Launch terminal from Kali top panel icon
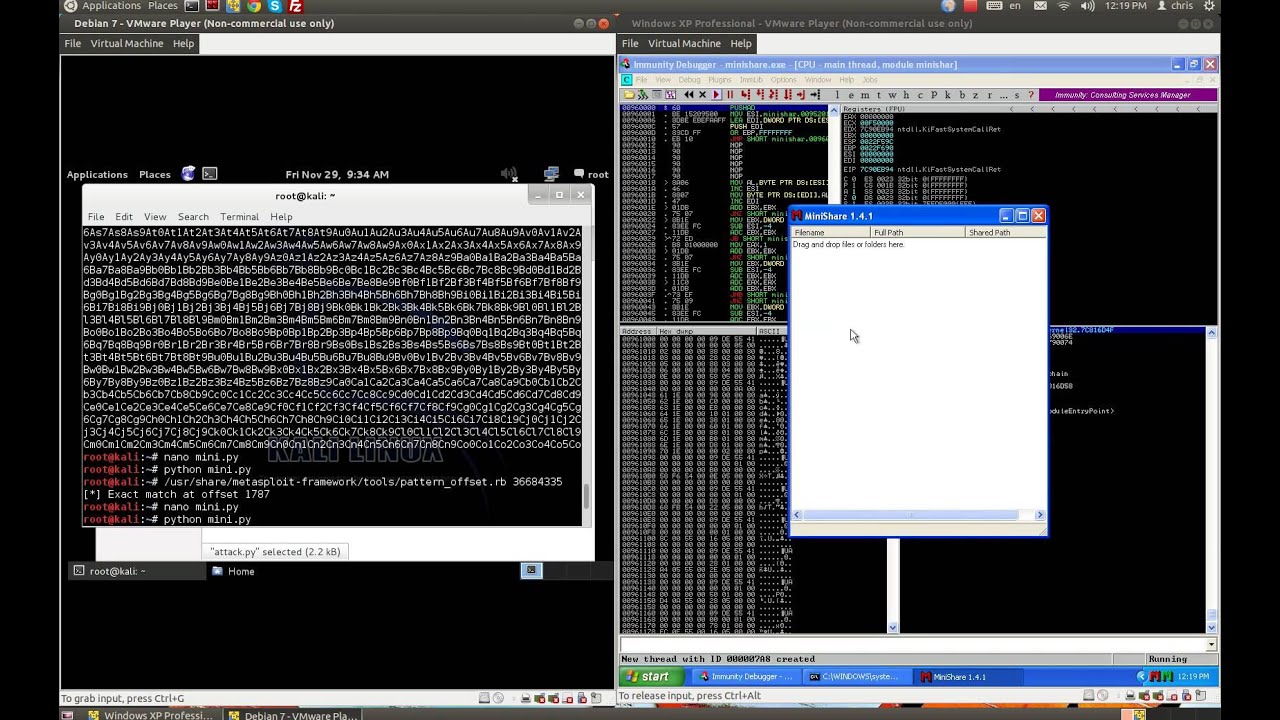The height and width of the screenshot is (720, 1280). [x=209, y=174]
